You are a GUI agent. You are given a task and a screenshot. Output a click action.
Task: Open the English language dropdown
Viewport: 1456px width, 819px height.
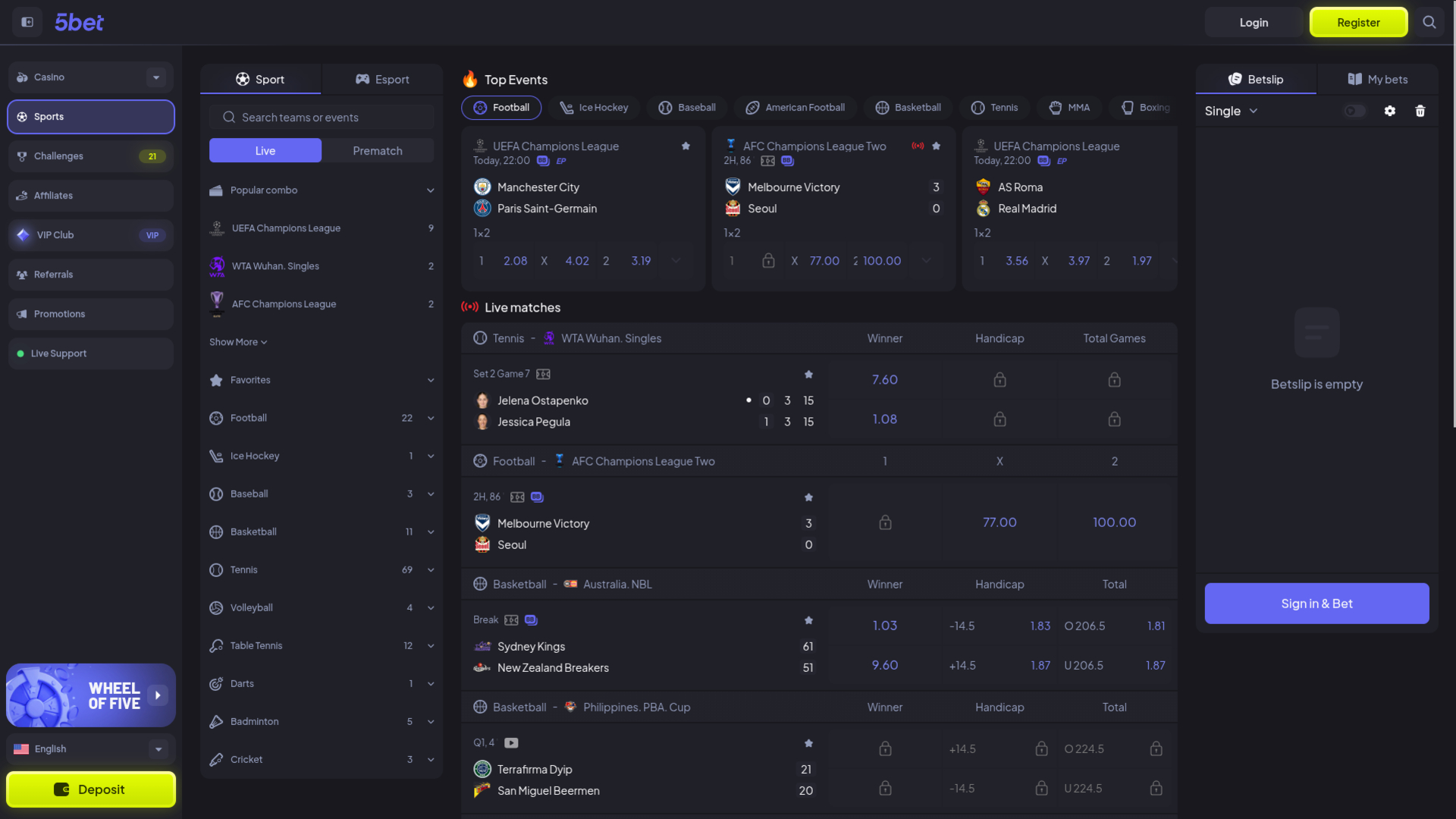(x=91, y=748)
